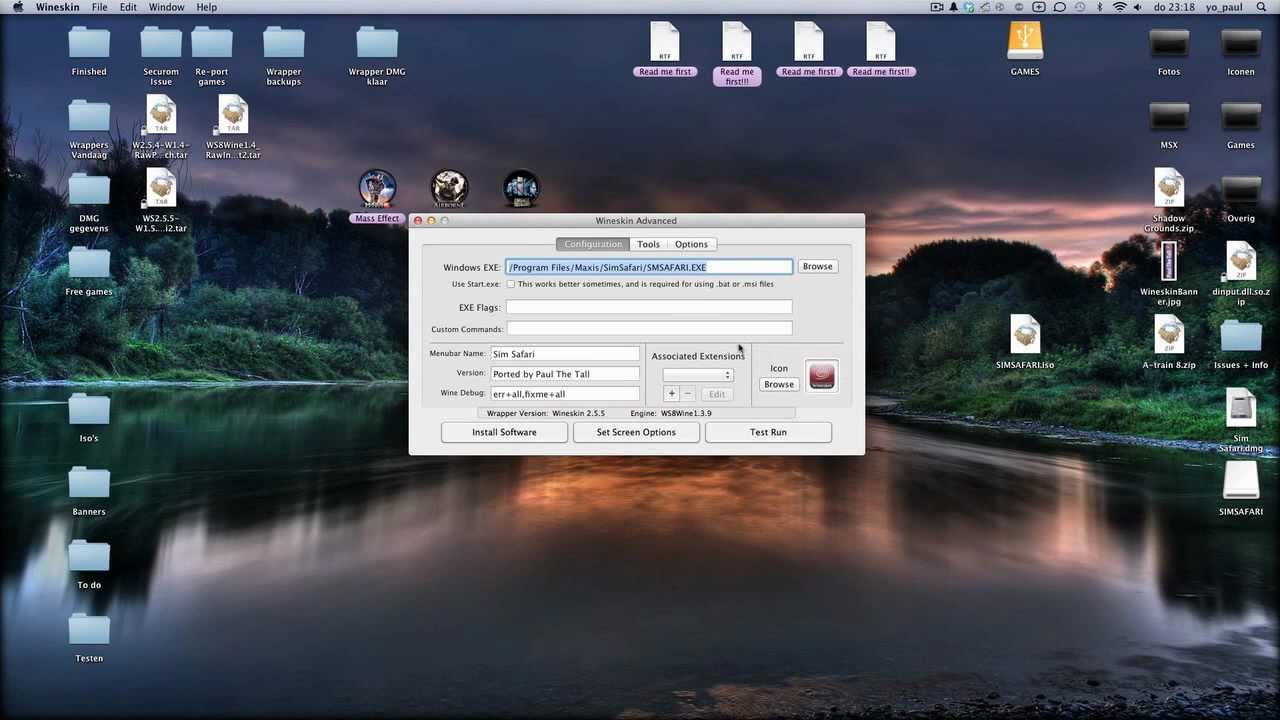Open the SIMSAFARI mounted disk icon
The height and width of the screenshot is (720, 1280).
1241,481
